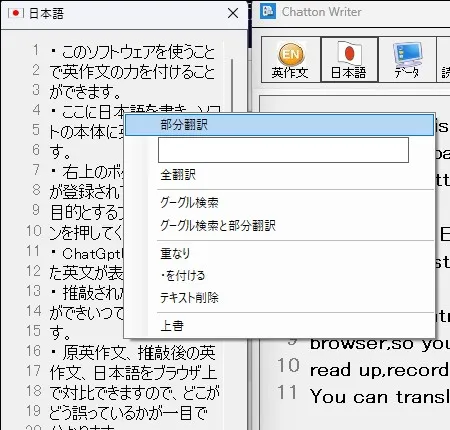Screen dimensions: 450x430
Task: Open the データ monitor toolbar button
Action: [407, 59]
